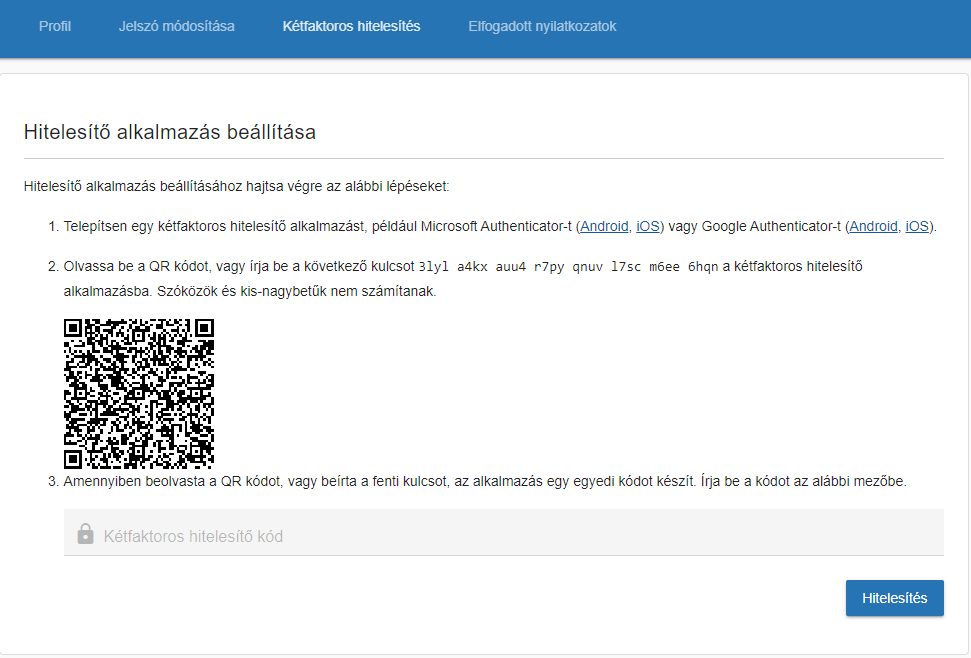Viewport: 971px width, 658px height.
Task: Open the Android link for Microsoft Authenticator
Action: [604, 226]
